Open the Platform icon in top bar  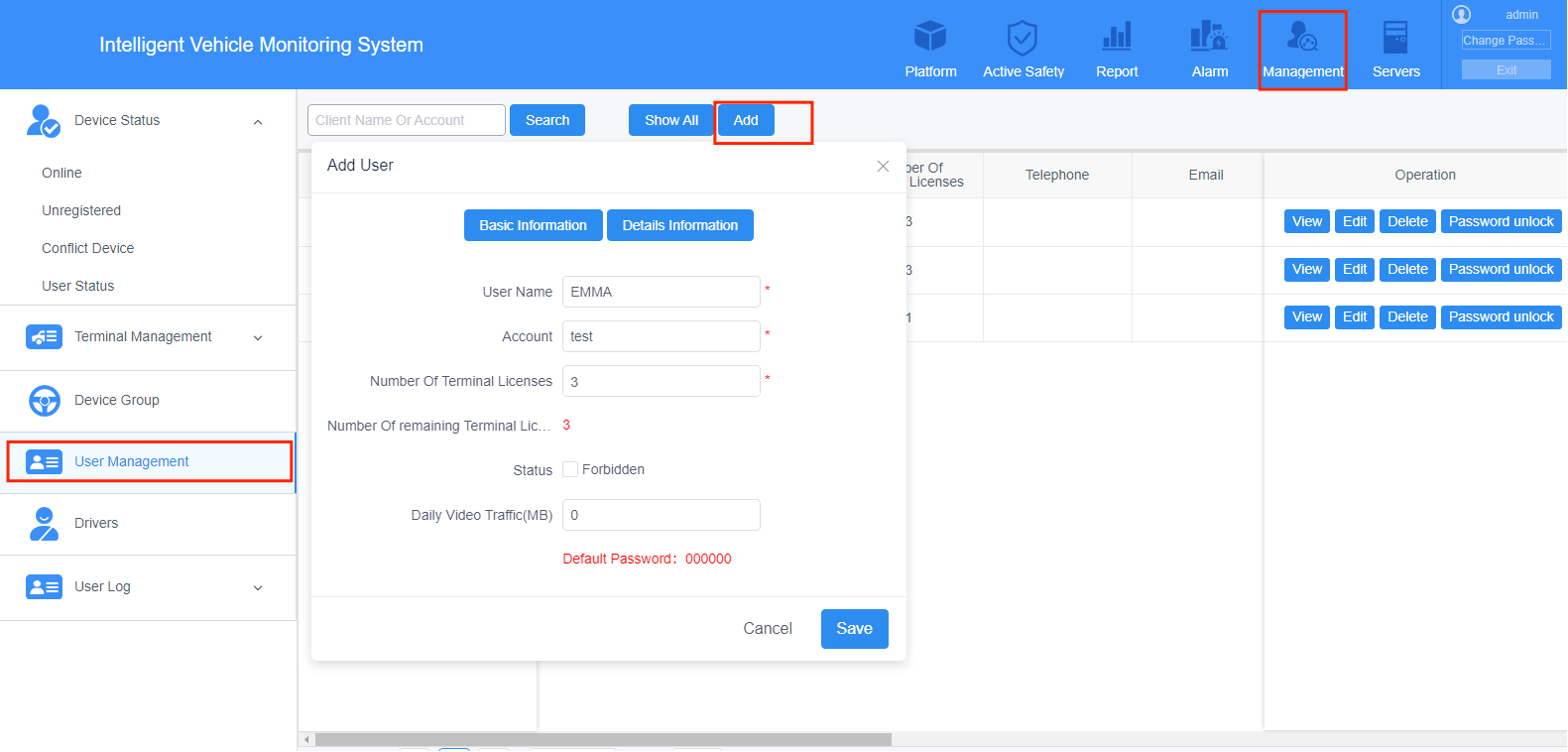coord(930,37)
